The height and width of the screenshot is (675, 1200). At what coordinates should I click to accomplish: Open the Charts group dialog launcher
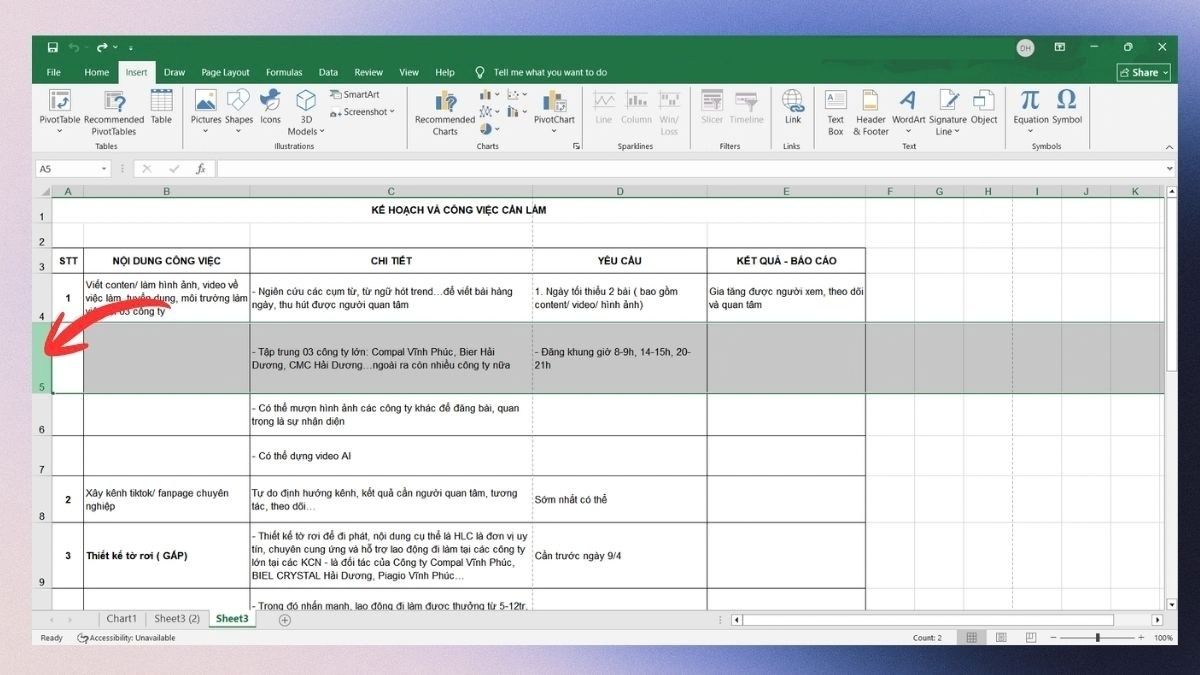[576, 146]
